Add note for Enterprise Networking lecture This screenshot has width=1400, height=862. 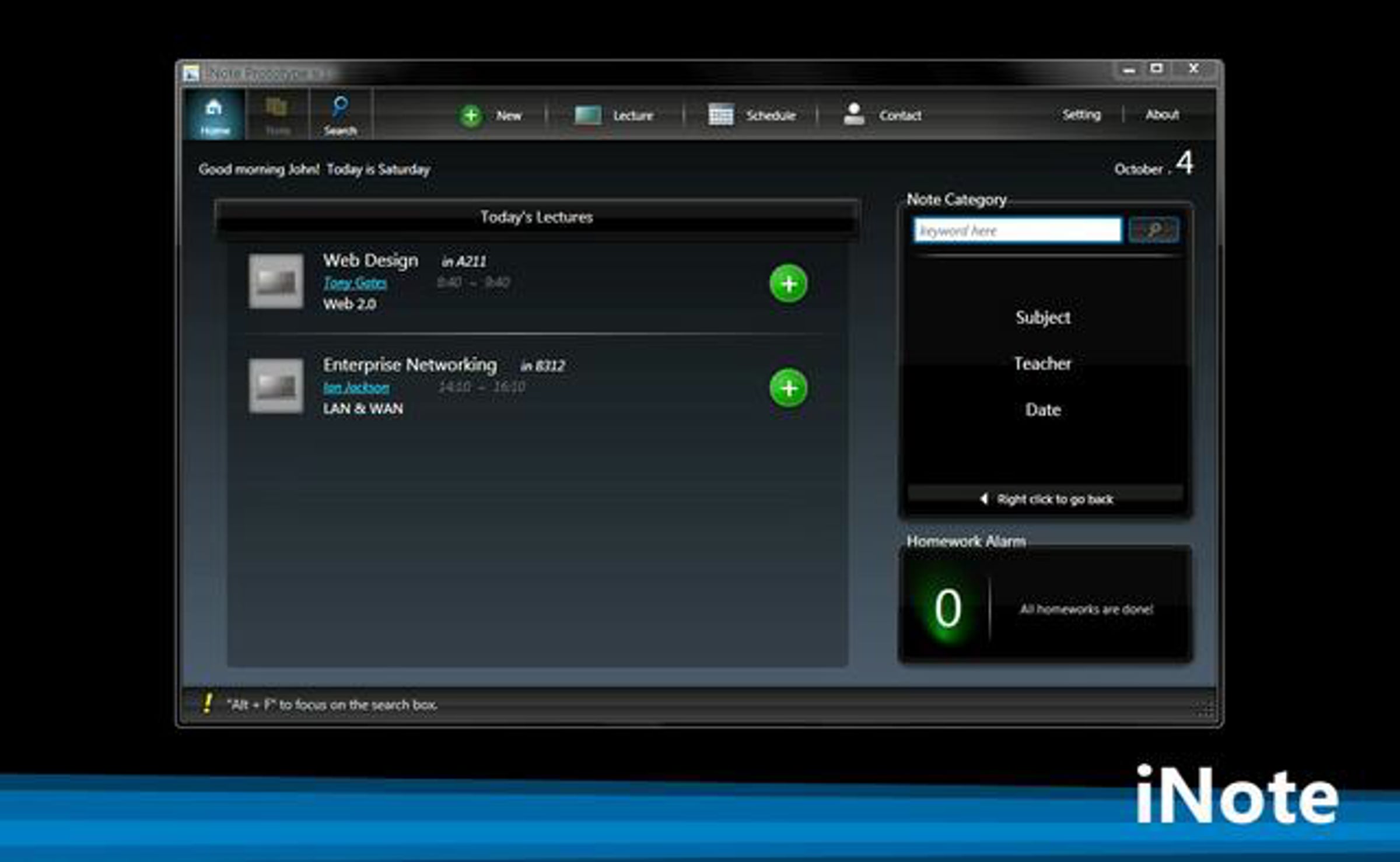(788, 388)
